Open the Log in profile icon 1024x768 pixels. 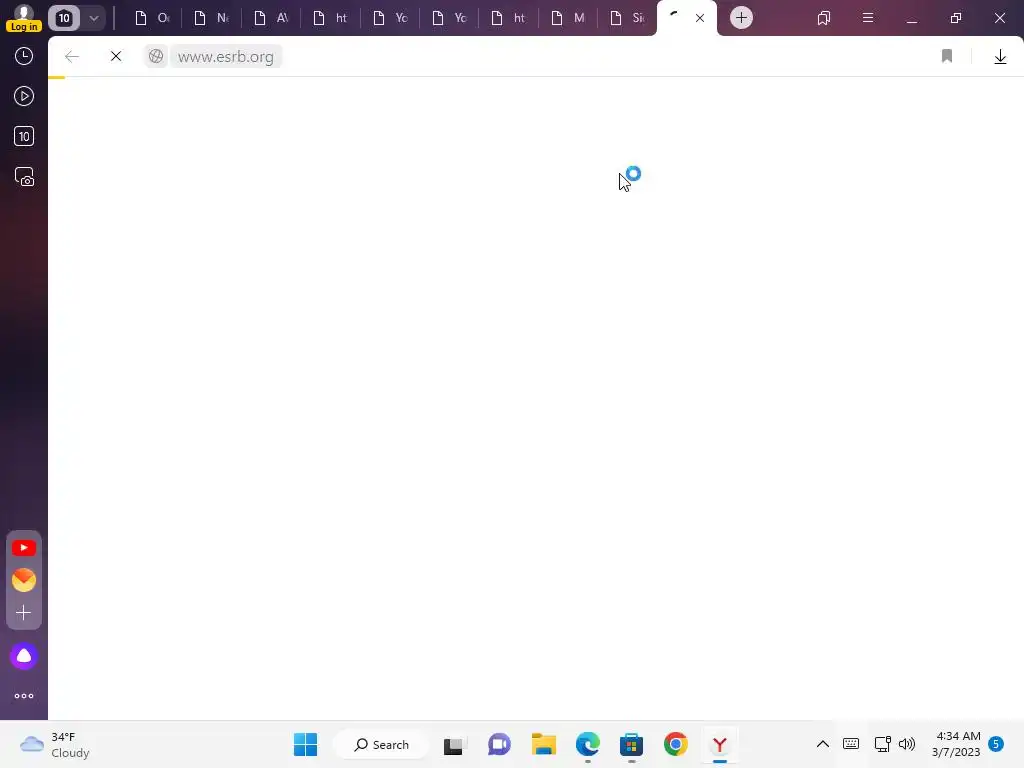[x=24, y=18]
